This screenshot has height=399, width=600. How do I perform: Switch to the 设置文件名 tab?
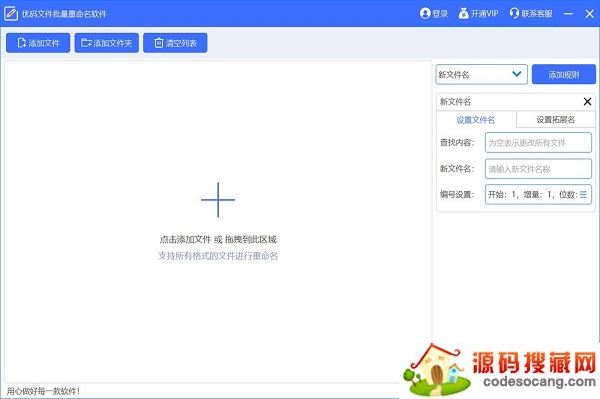[x=476, y=120]
